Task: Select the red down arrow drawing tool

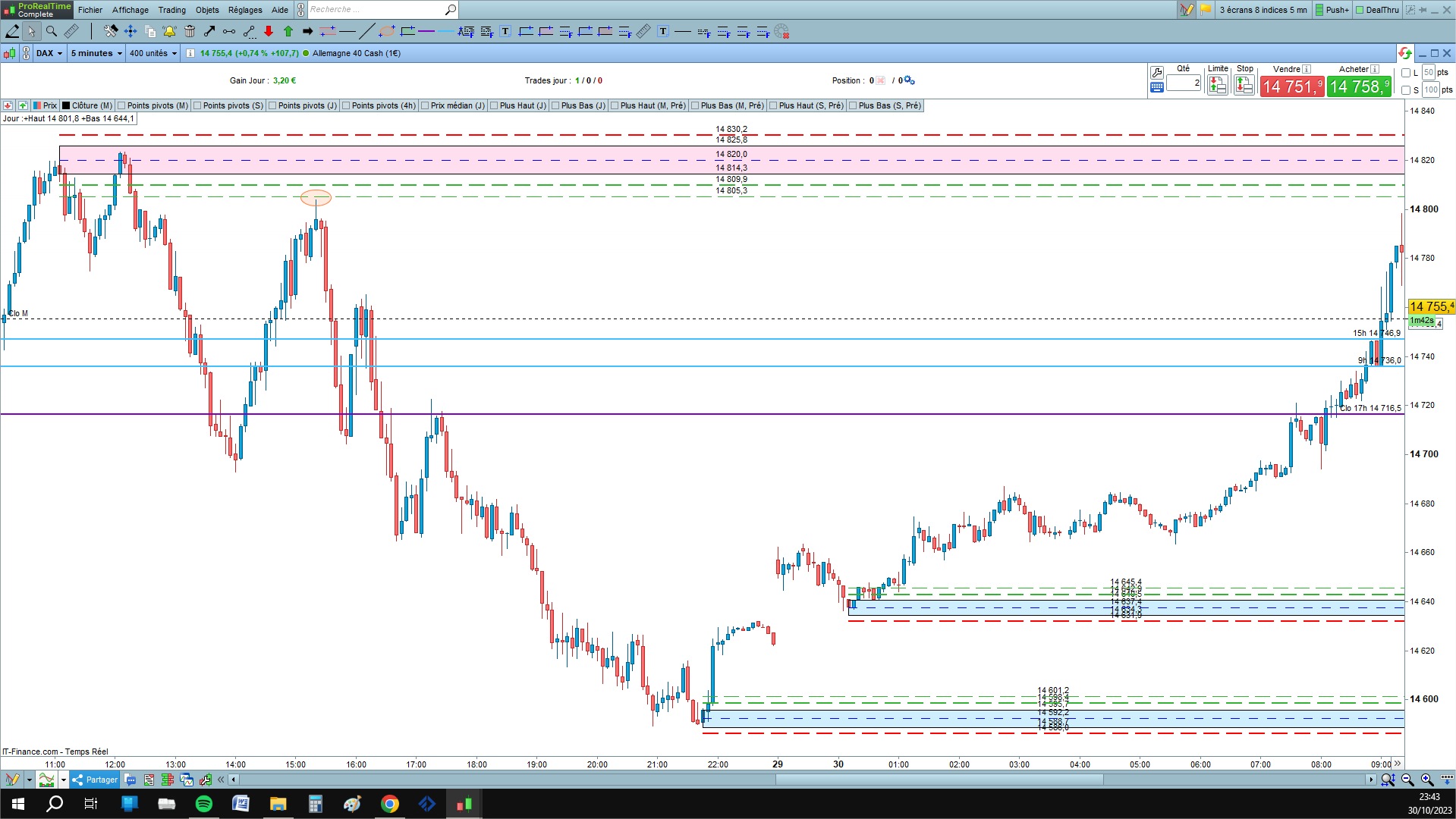Action: pos(269,31)
